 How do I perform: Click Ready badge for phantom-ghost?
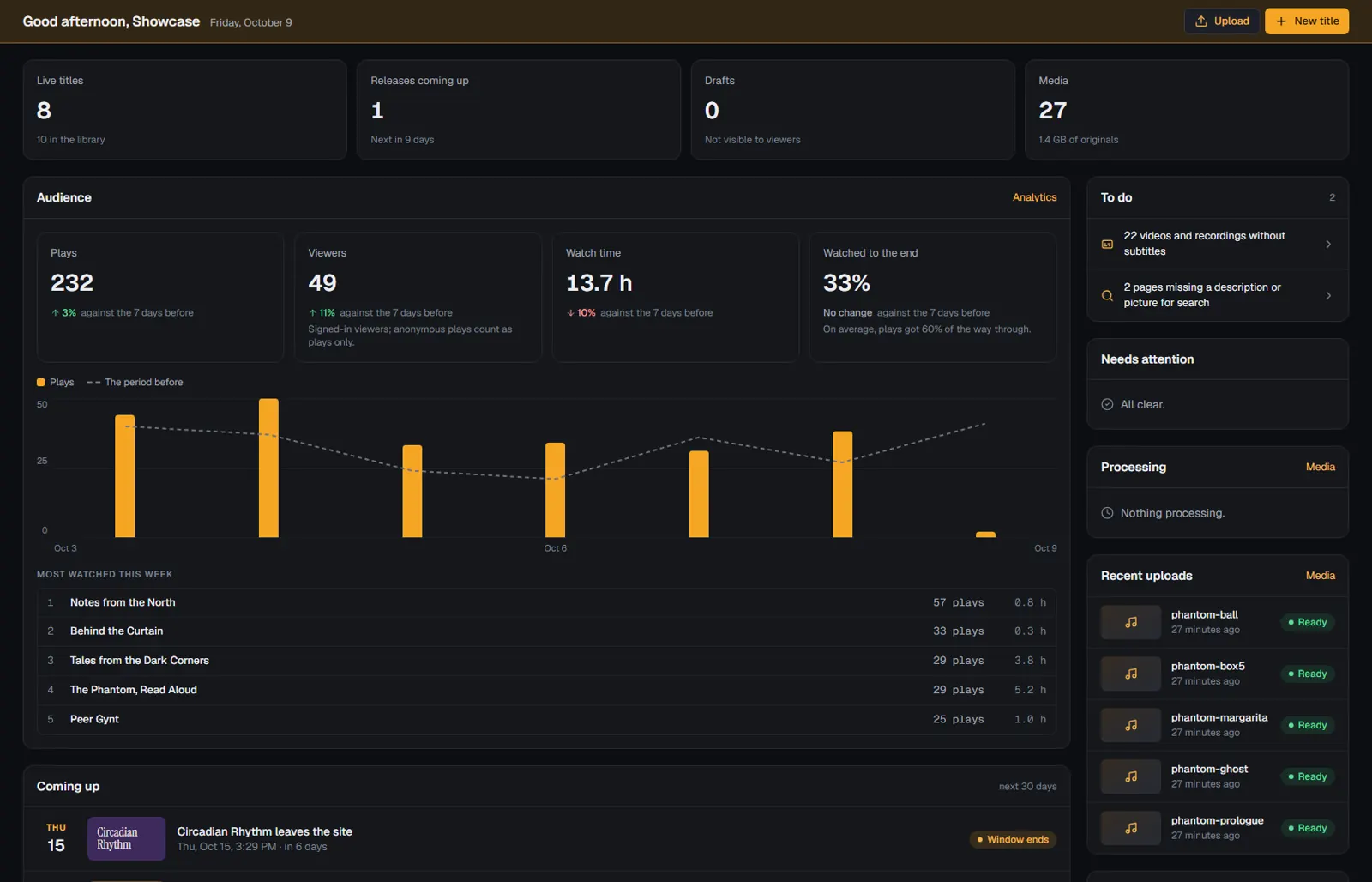pyautogui.click(x=1308, y=776)
